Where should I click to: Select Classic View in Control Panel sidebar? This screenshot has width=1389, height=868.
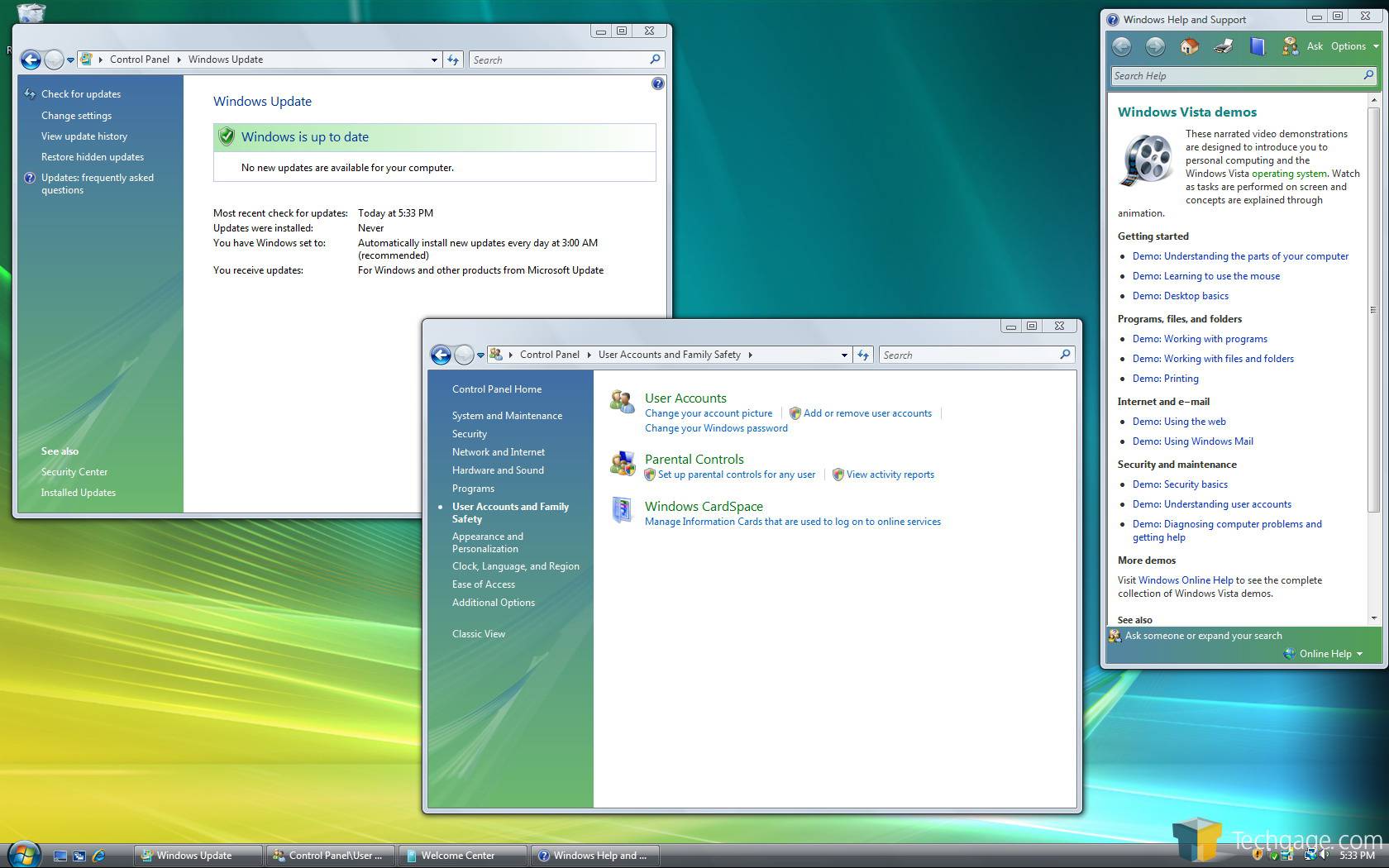[x=479, y=634]
